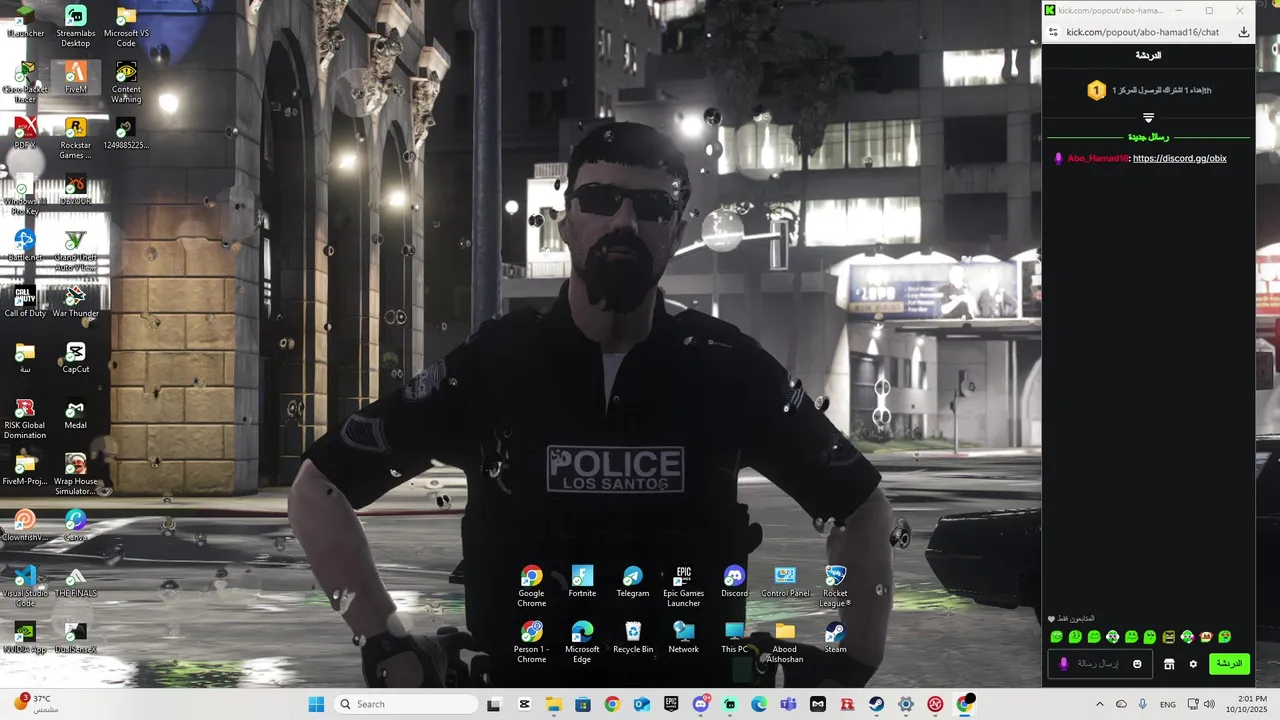Open the taskbar volume control
The height and width of the screenshot is (720, 1280).
(x=1209, y=704)
